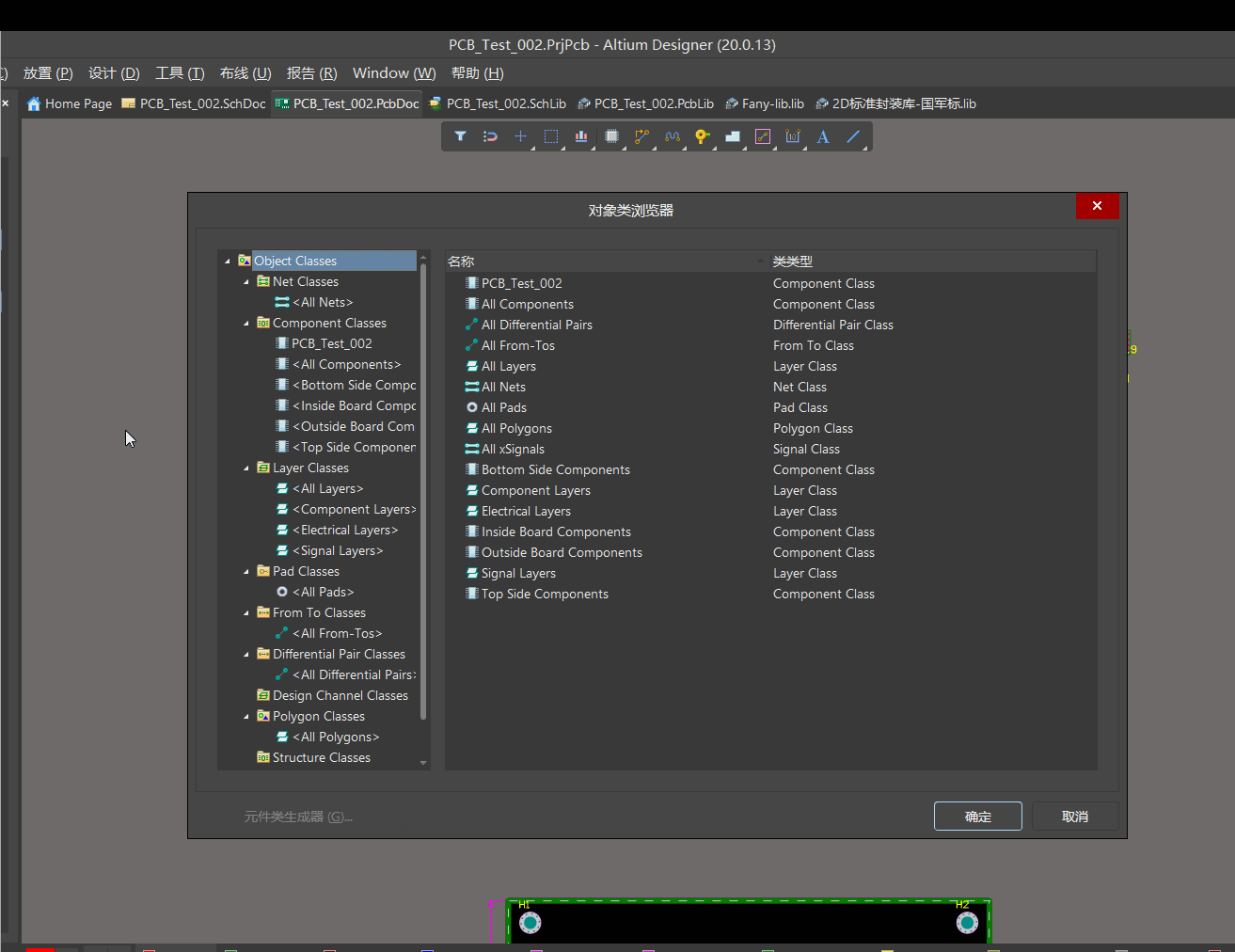Click the tree panel vertical scrollbar
This screenshot has width=1235, height=952.
pos(423,491)
